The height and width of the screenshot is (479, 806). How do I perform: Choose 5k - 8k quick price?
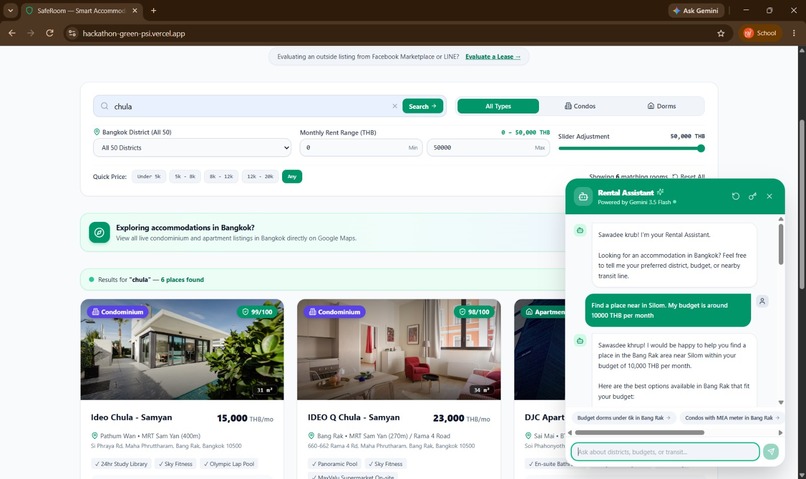[x=185, y=176]
